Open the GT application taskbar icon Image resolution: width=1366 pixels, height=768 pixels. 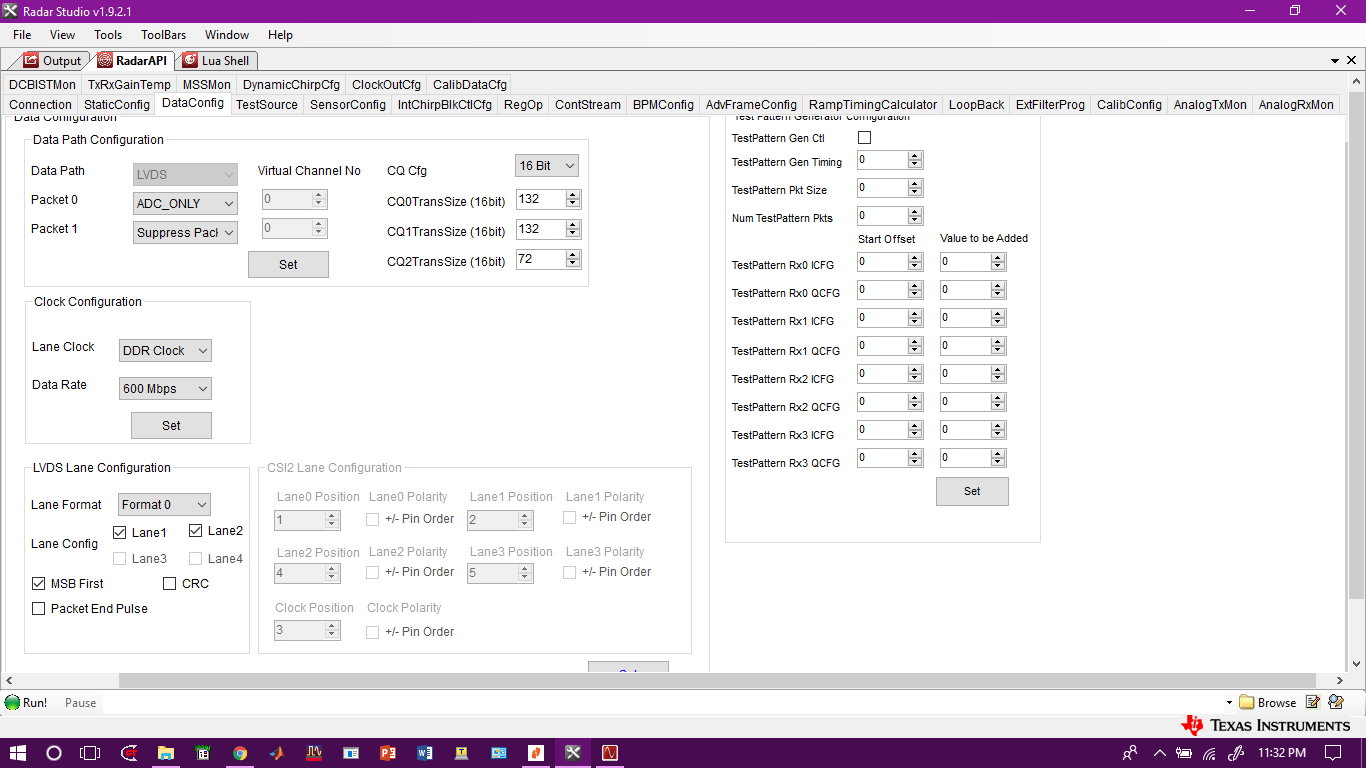click(x=130, y=753)
